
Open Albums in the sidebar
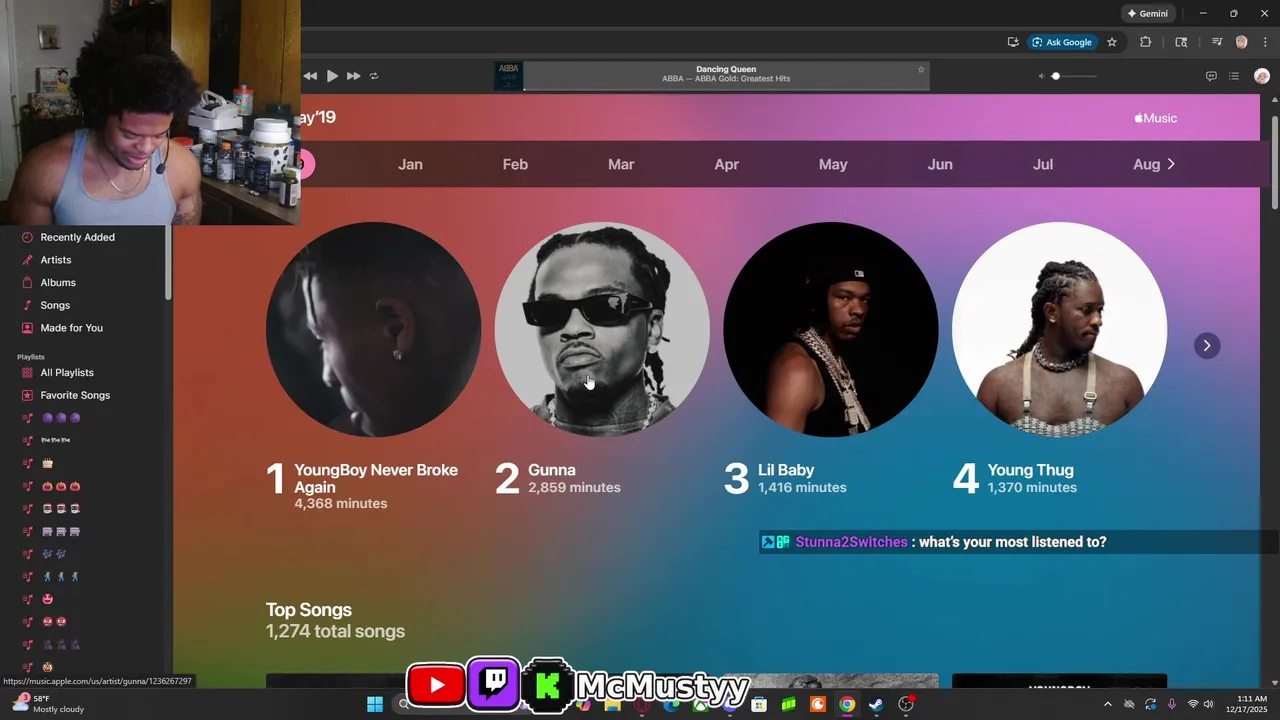58,283
